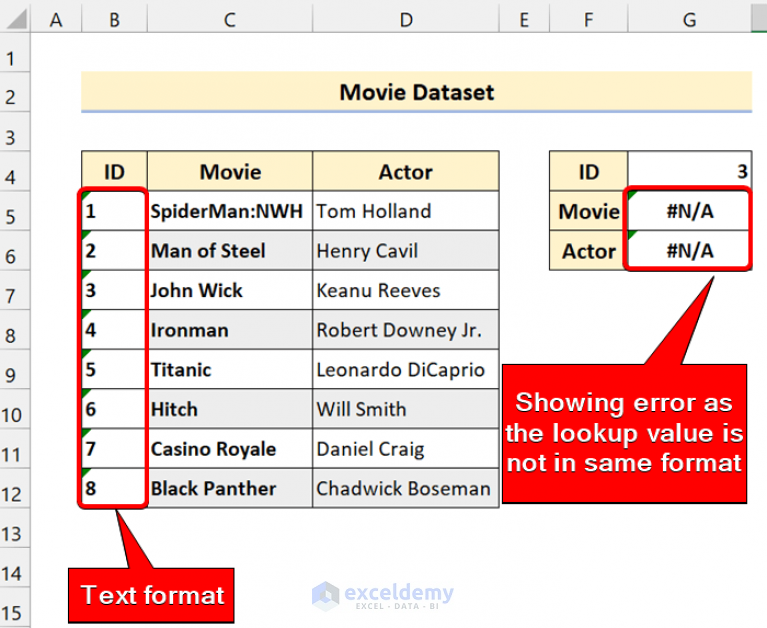Viewport: 767px width, 628px height.
Task: Select the ID cell containing 8
Action: (114, 488)
